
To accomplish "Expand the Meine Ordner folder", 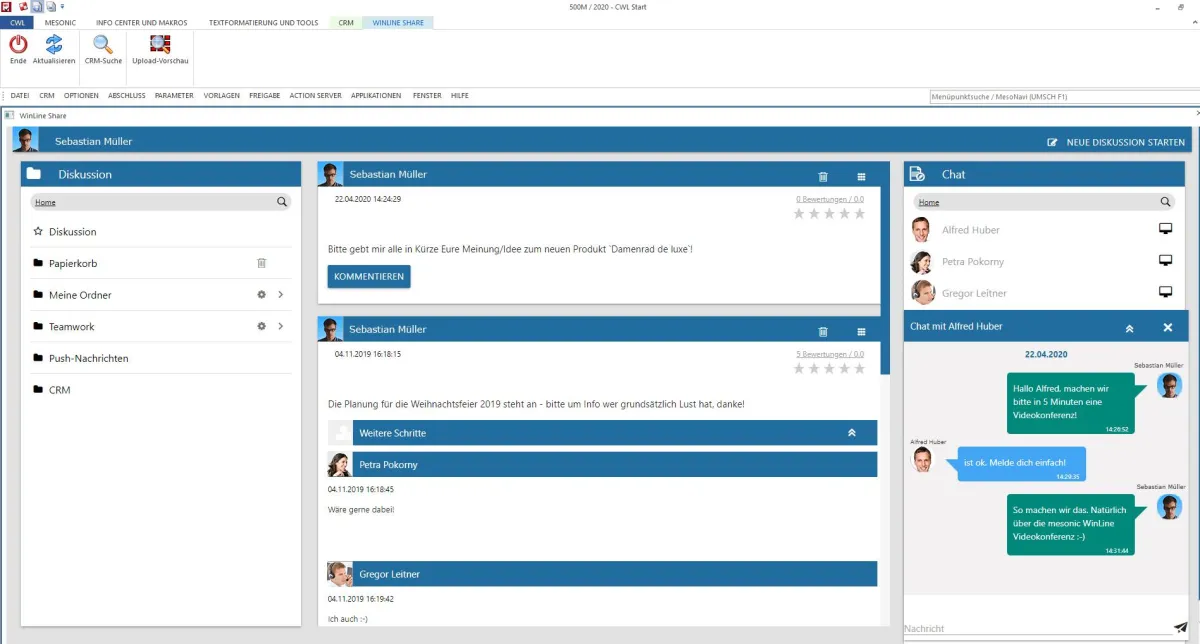I will [x=281, y=294].
